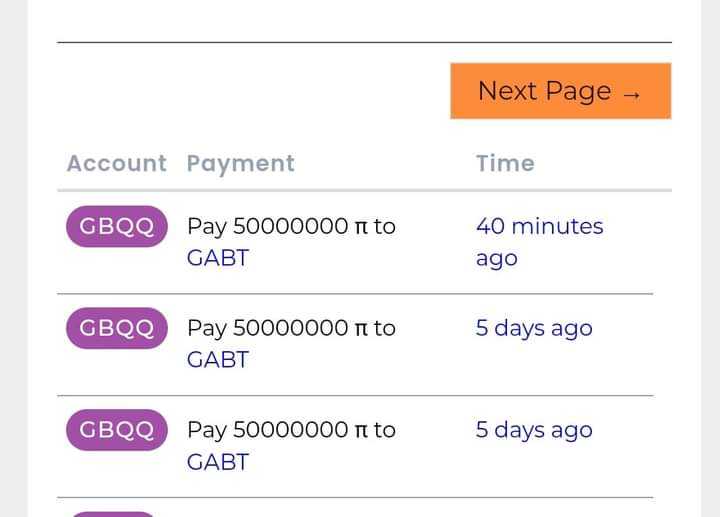Click "5 days ago" in the third row
Screen dimensions: 720x517
(x=534, y=430)
